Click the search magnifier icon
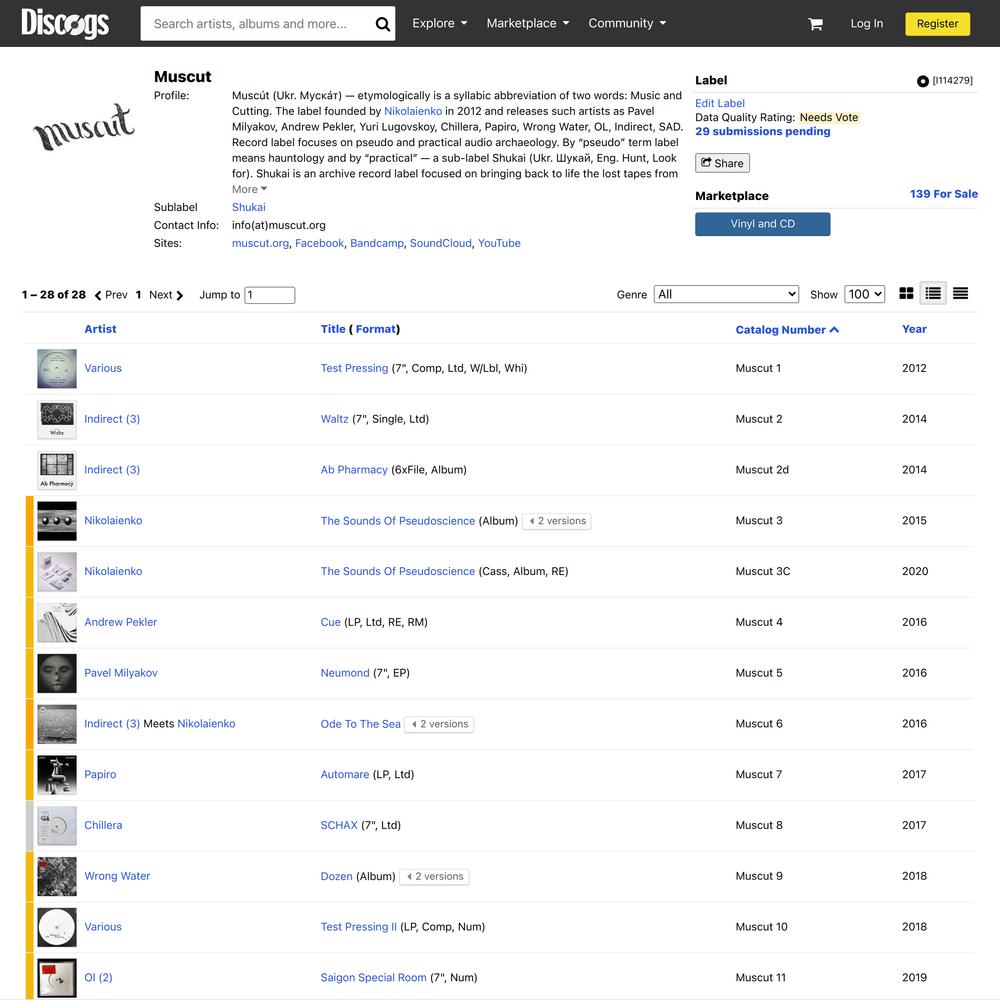This screenshot has width=1000, height=1000. click(383, 24)
